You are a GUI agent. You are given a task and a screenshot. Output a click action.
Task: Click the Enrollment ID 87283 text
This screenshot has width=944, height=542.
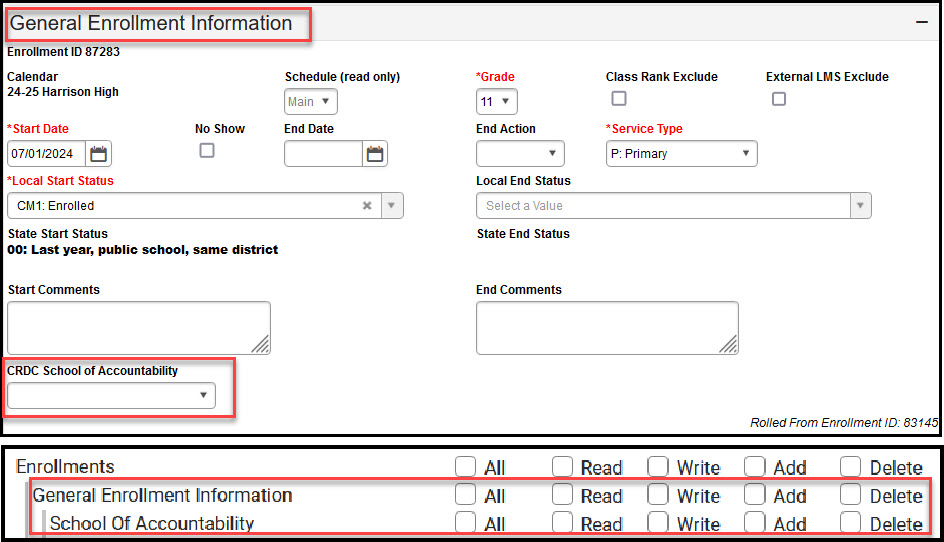pyautogui.click(x=63, y=52)
